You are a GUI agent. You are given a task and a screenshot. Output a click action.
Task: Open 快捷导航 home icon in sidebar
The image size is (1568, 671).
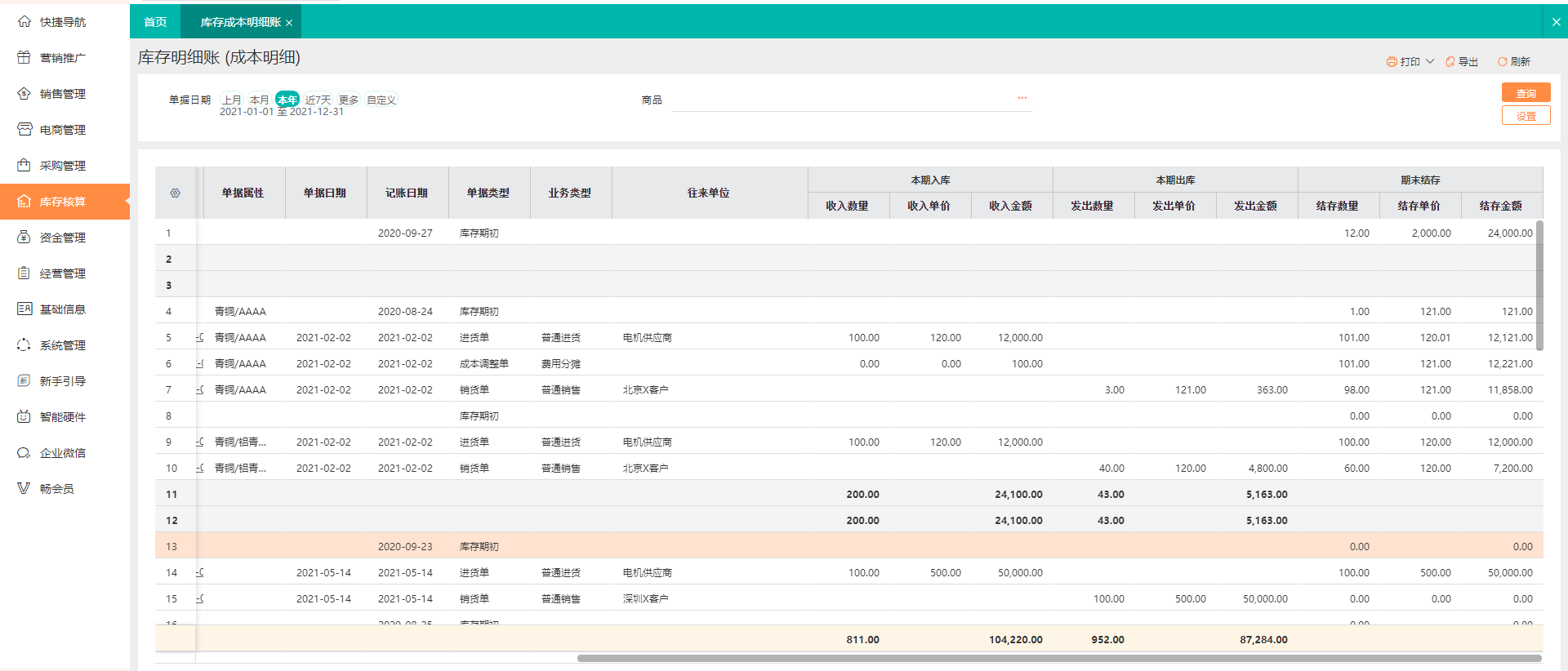point(24,22)
